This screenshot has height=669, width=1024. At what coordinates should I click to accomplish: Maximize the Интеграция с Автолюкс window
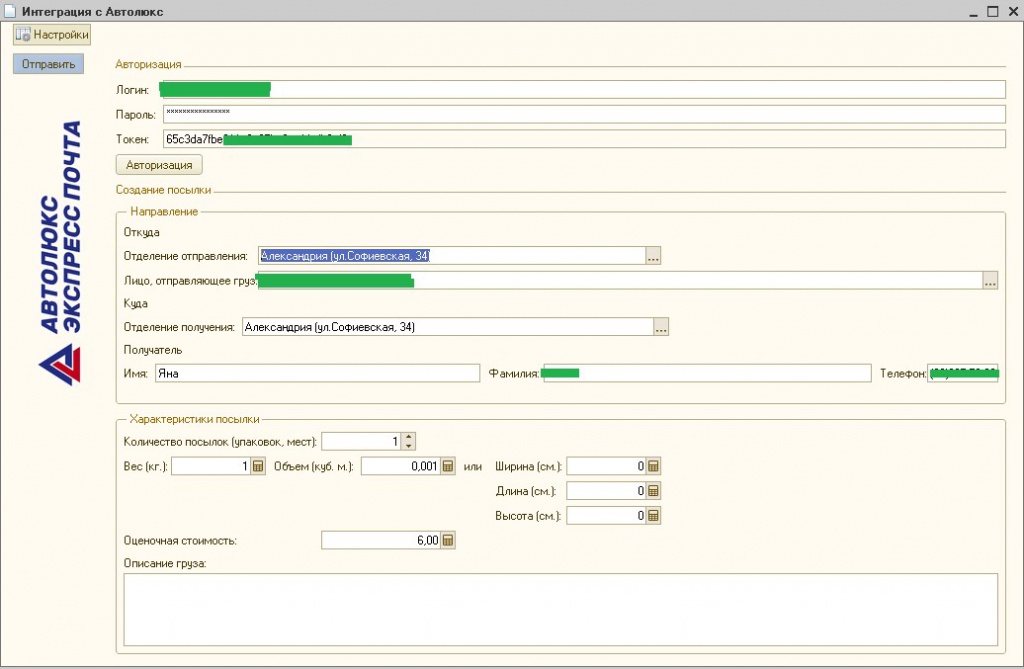click(x=993, y=11)
